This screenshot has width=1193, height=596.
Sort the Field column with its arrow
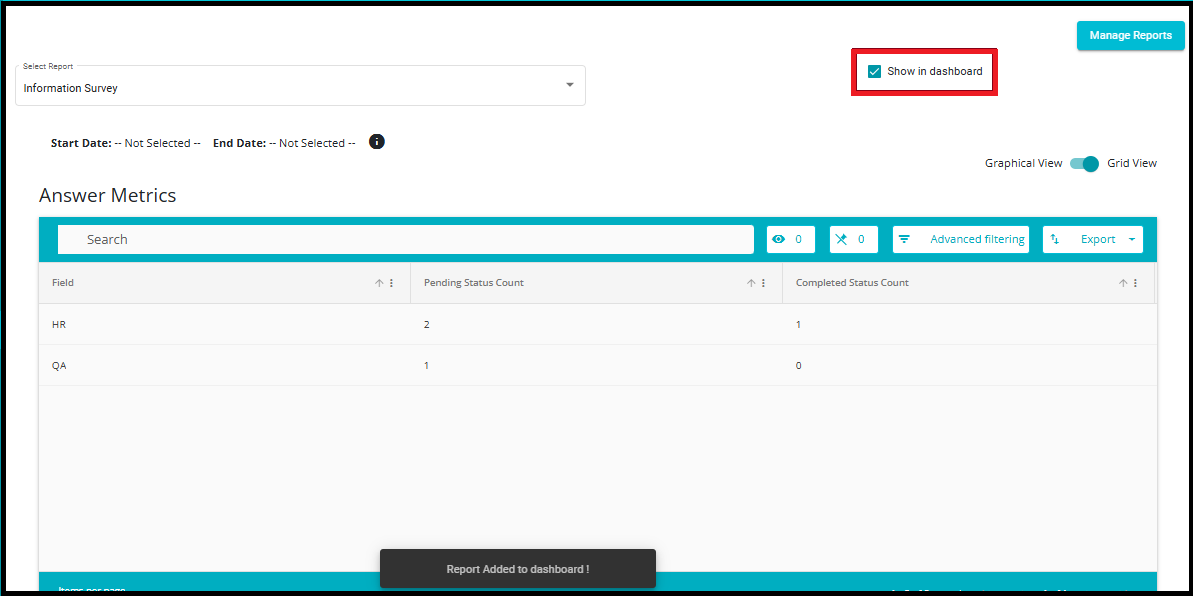(x=379, y=283)
